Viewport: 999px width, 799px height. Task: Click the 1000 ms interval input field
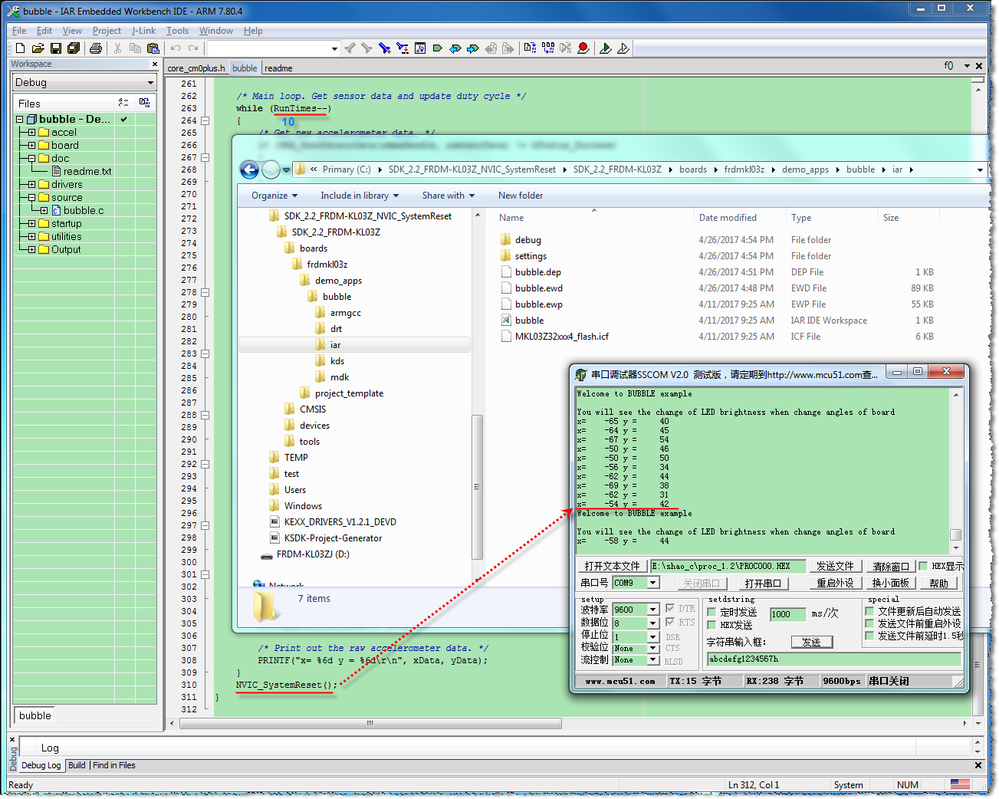(787, 614)
